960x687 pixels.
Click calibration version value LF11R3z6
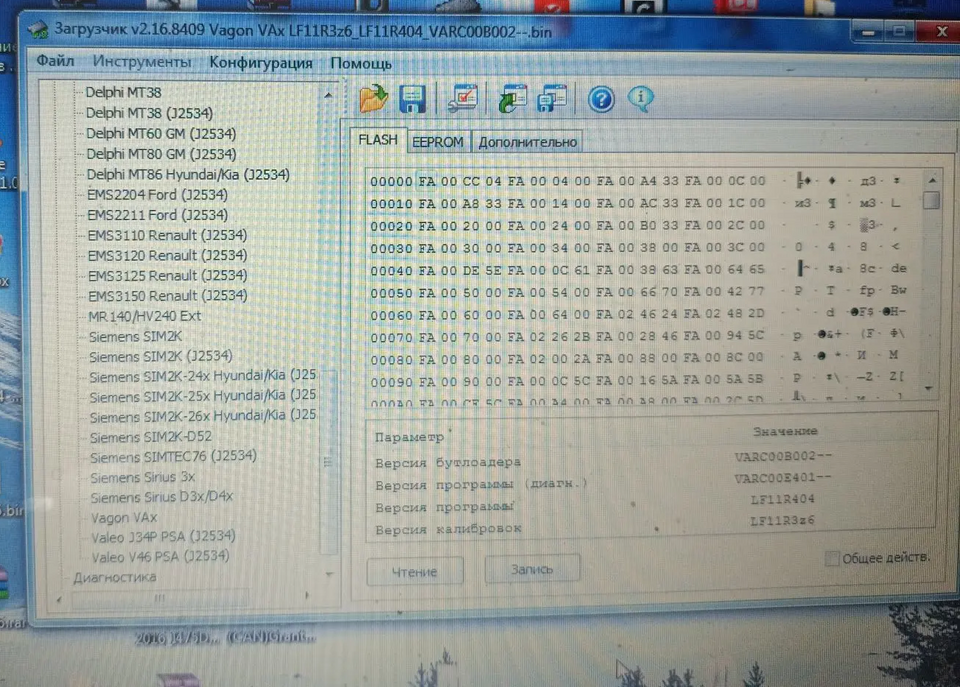pos(782,520)
